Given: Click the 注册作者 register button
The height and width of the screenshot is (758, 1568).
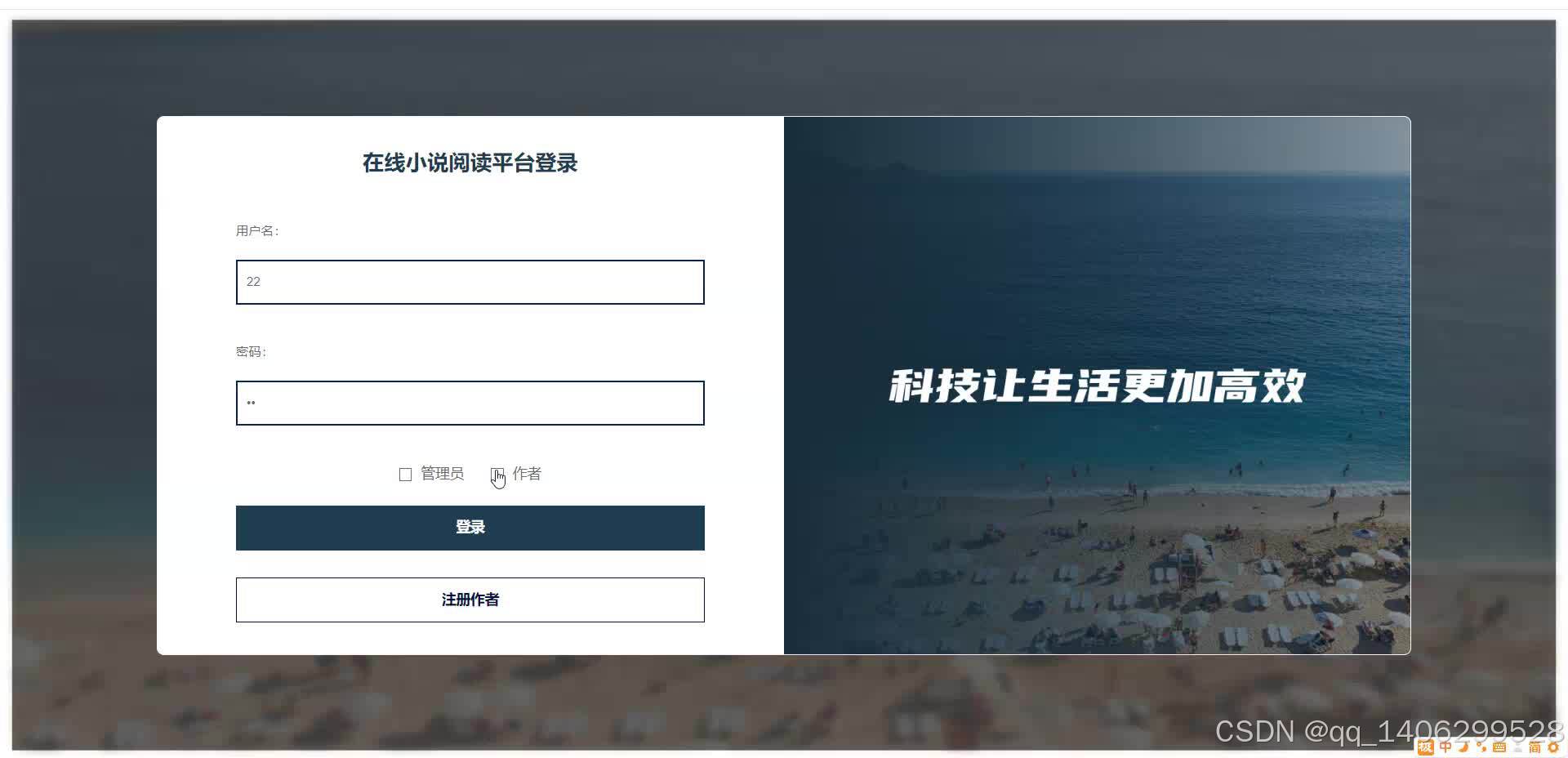Looking at the screenshot, I should coord(470,600).
